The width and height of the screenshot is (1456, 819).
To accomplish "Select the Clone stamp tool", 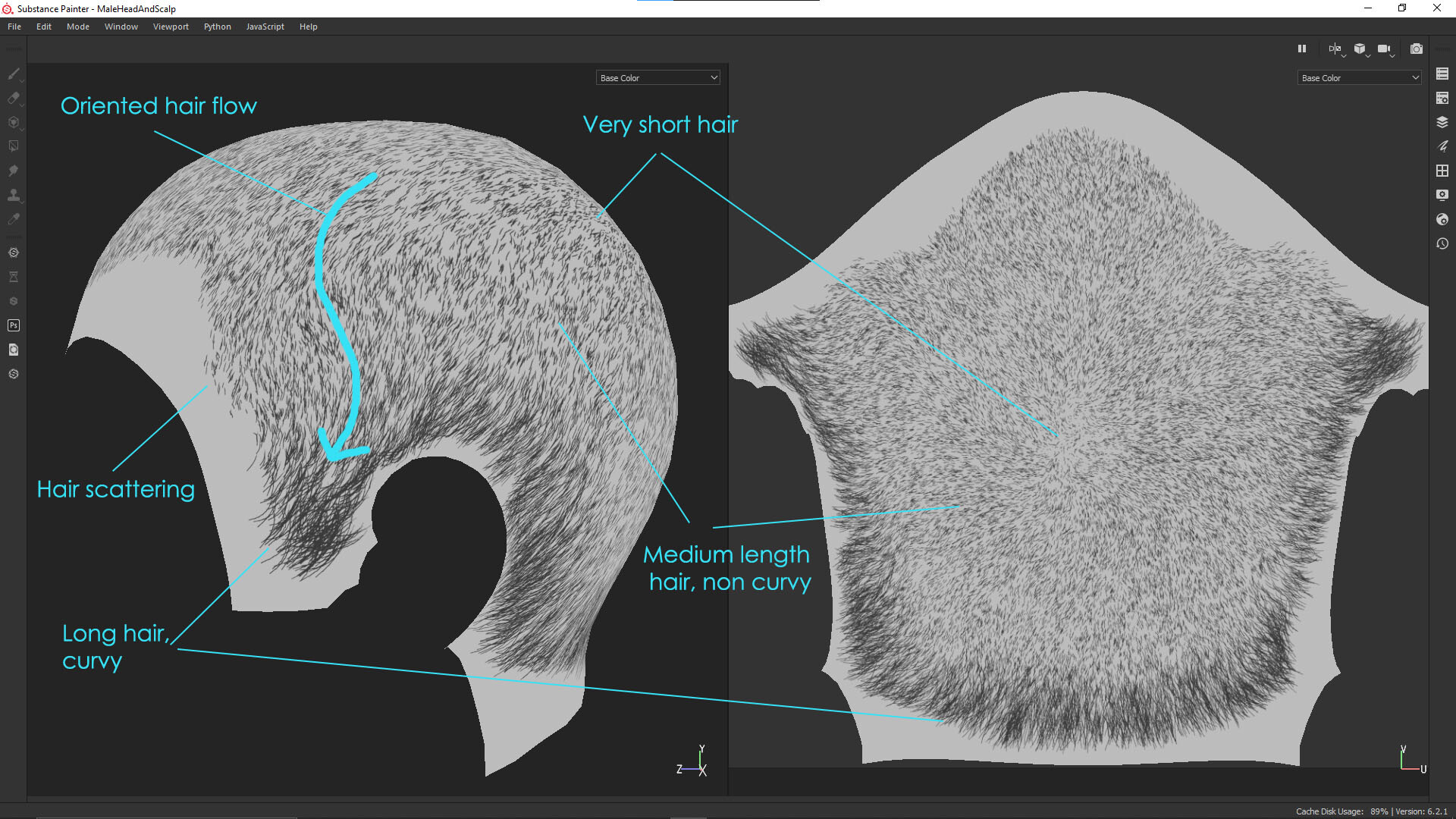I will (x=14, y=195).
